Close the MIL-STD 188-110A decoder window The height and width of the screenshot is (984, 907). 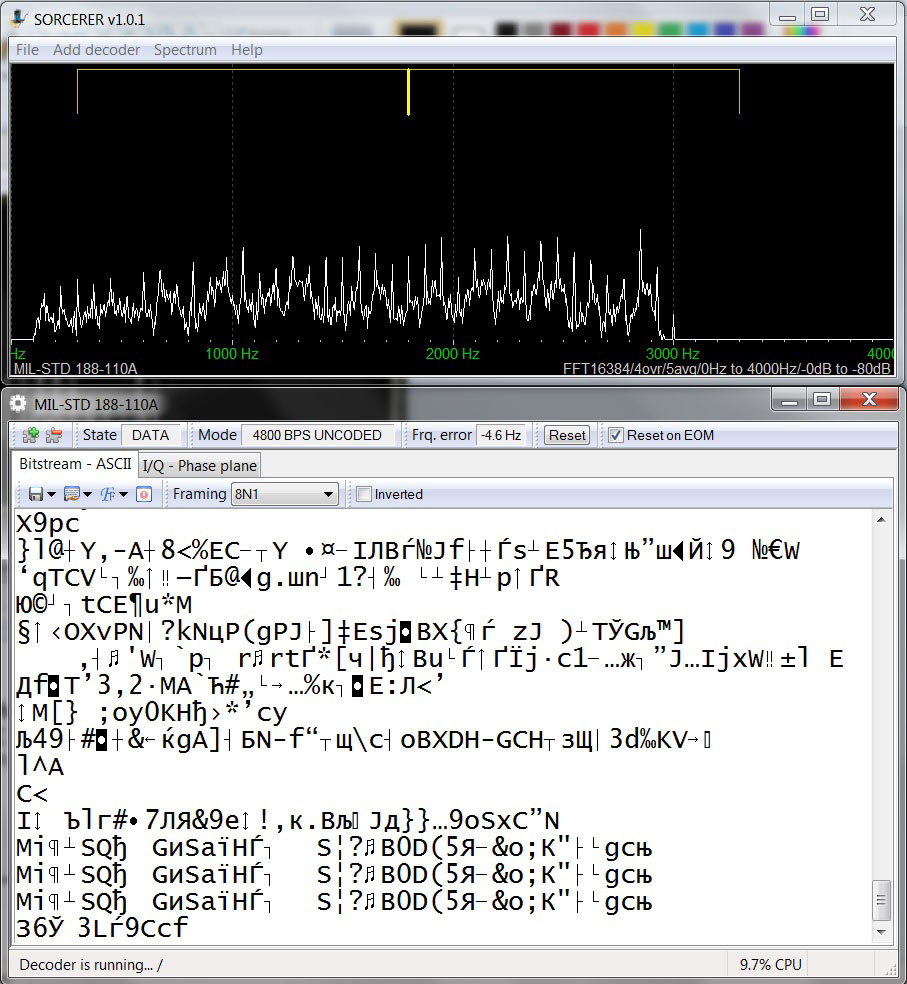[x=869, y=399]
